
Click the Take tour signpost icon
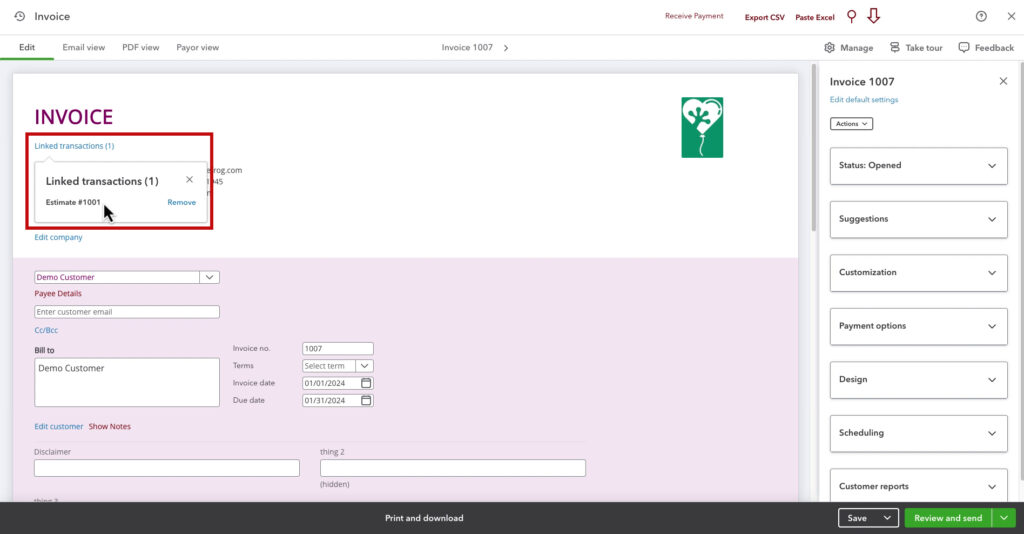pos(895,48)
